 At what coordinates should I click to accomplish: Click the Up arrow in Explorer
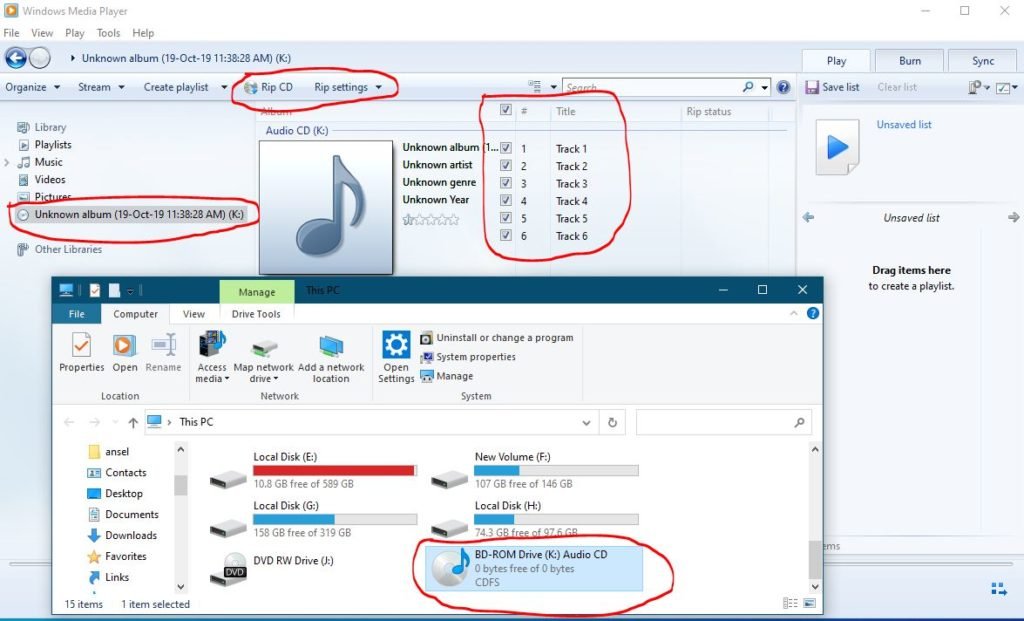click(x=133, y=422)
